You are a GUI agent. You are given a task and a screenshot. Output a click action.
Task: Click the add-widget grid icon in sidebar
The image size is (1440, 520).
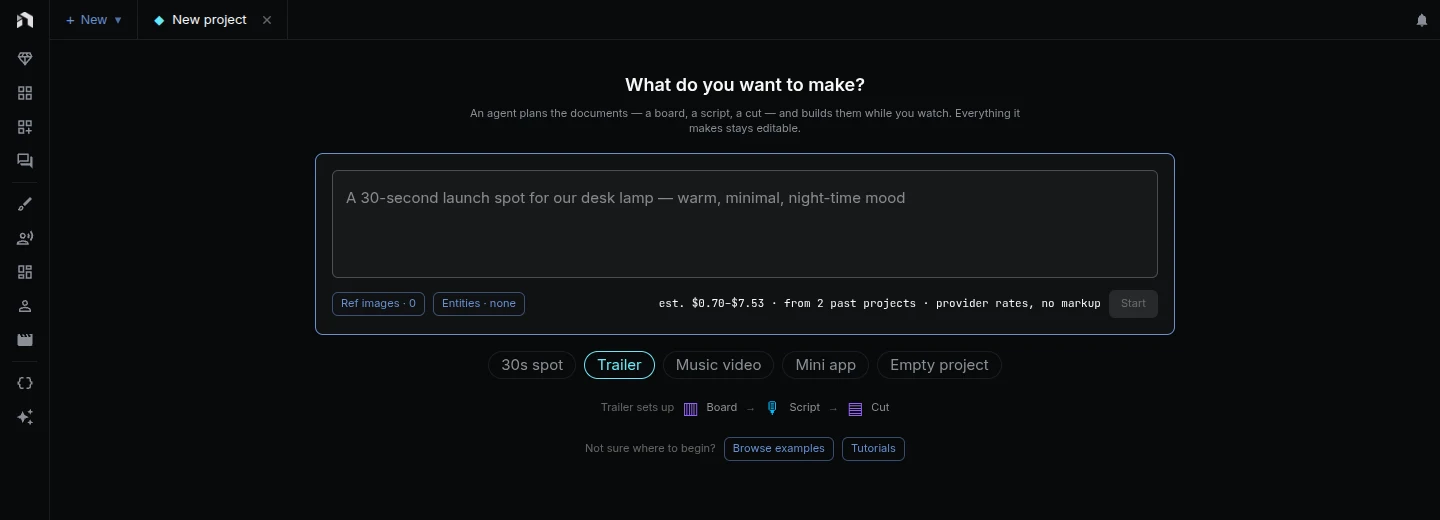click(x=25, y=127)
